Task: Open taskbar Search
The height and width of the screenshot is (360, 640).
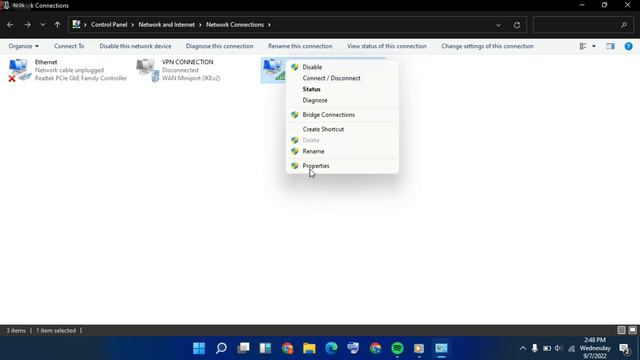Action: coord(221,348)
